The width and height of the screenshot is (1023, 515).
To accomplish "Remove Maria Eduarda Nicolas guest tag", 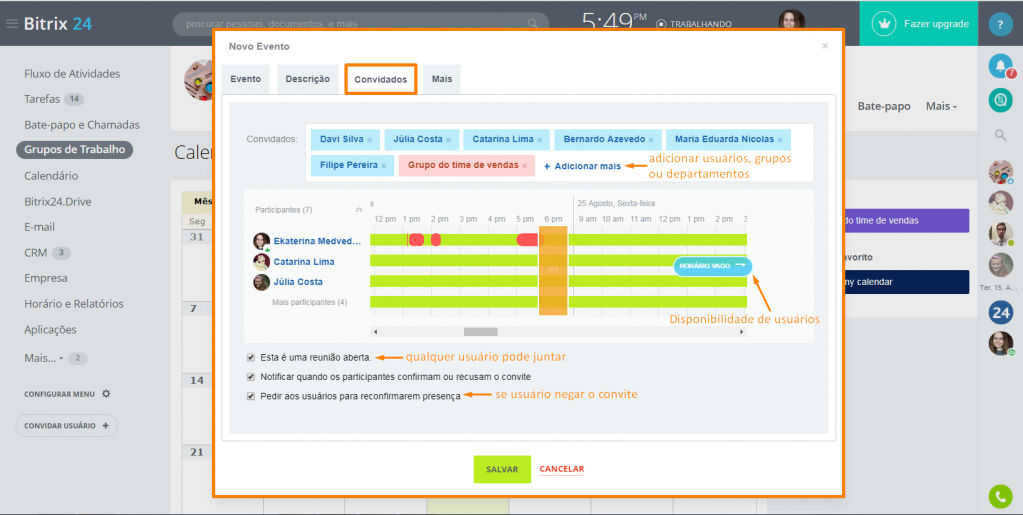I will coord(780,140).
